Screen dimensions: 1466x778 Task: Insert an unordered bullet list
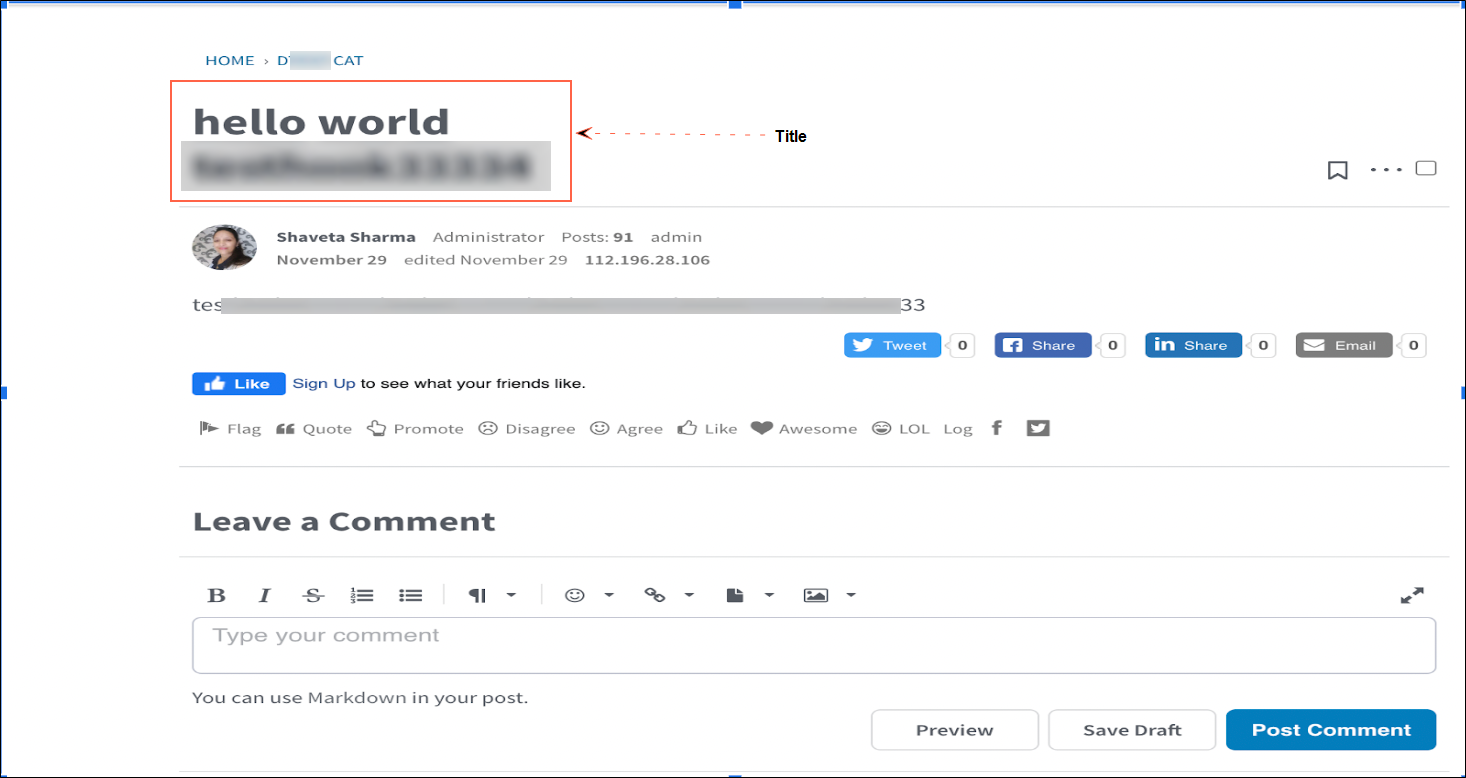[x=410, y=595]
